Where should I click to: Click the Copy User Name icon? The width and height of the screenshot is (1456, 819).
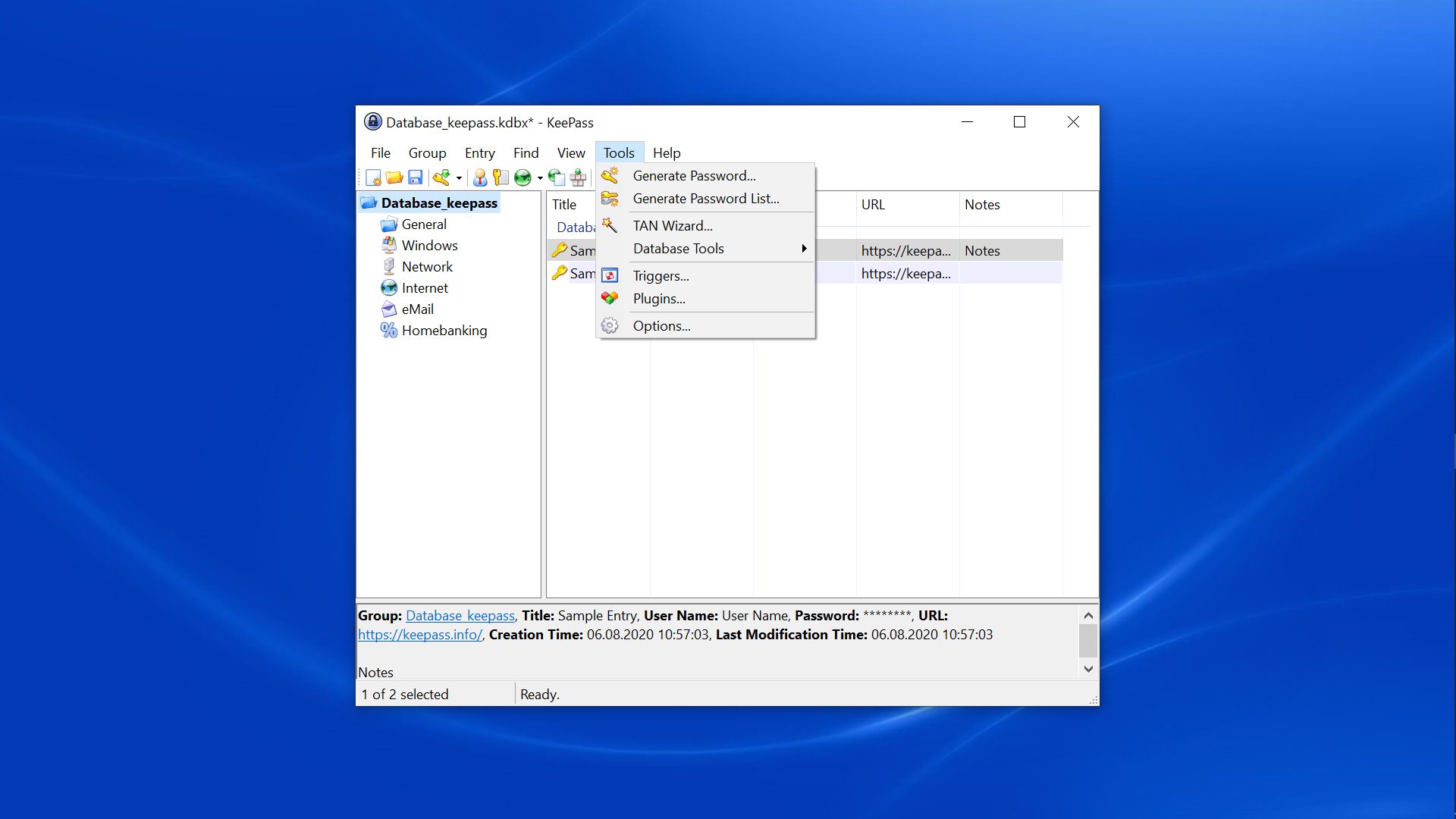tap(480, 177)
